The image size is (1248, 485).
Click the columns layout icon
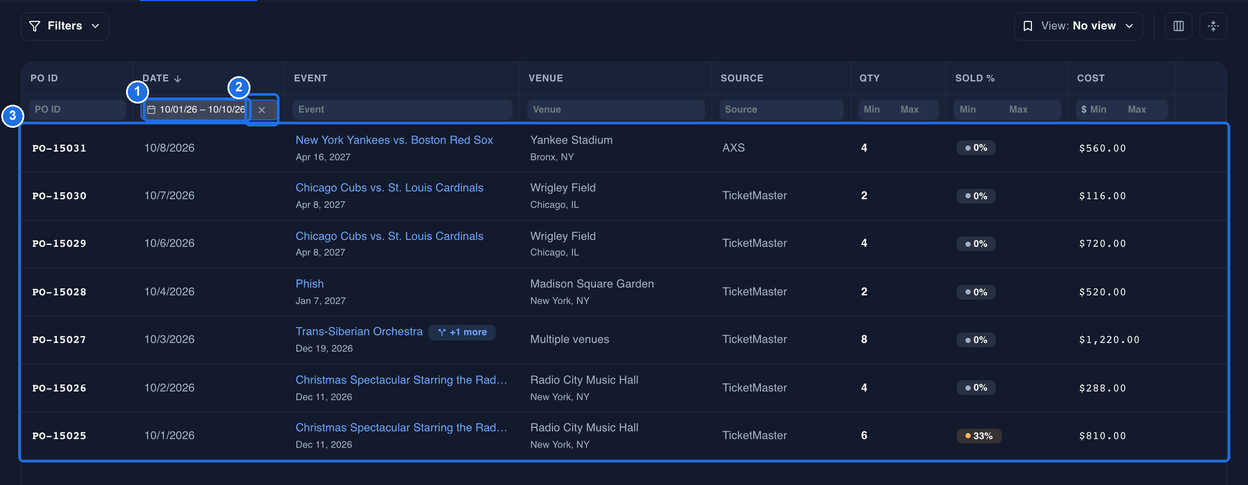1178,26
